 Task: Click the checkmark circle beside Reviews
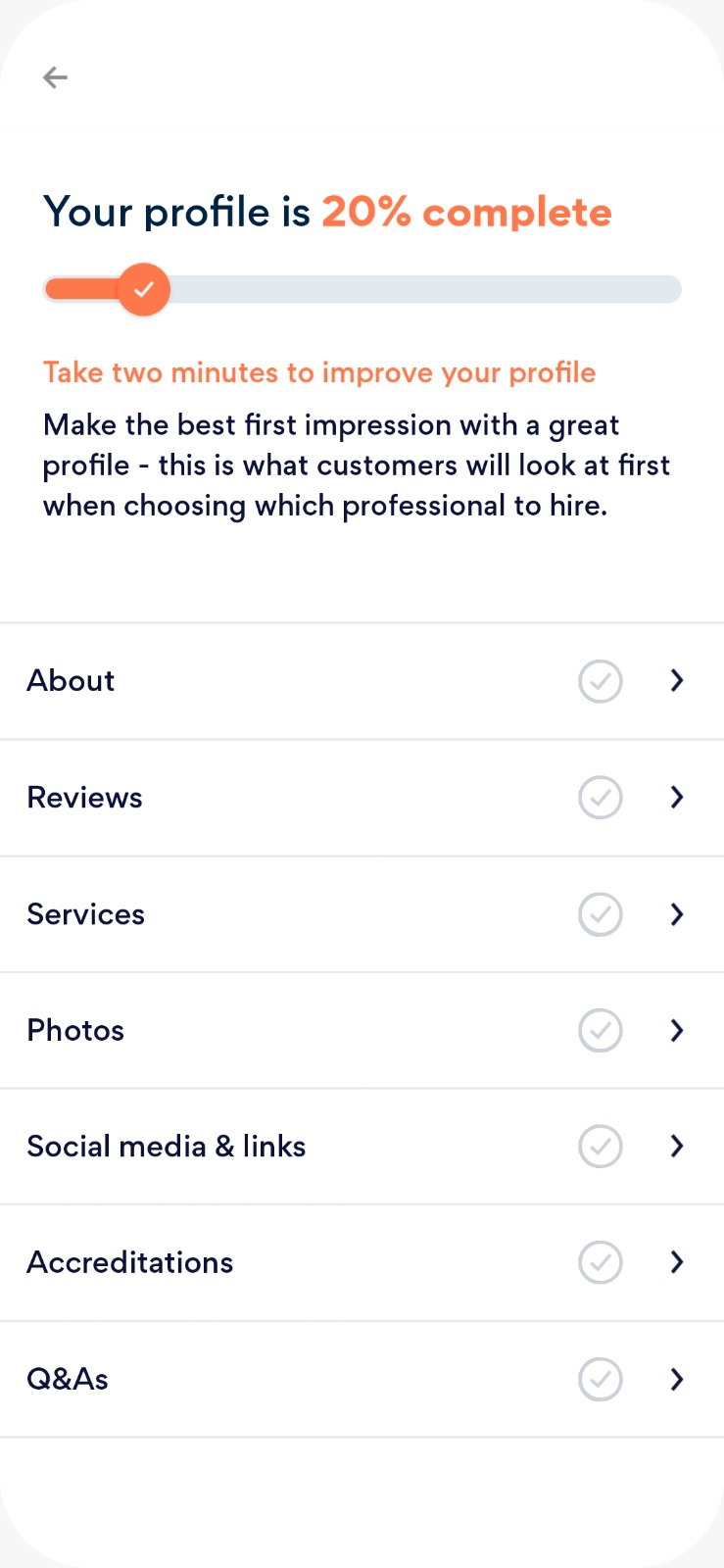pyautogui.click(x=601, y=798)
